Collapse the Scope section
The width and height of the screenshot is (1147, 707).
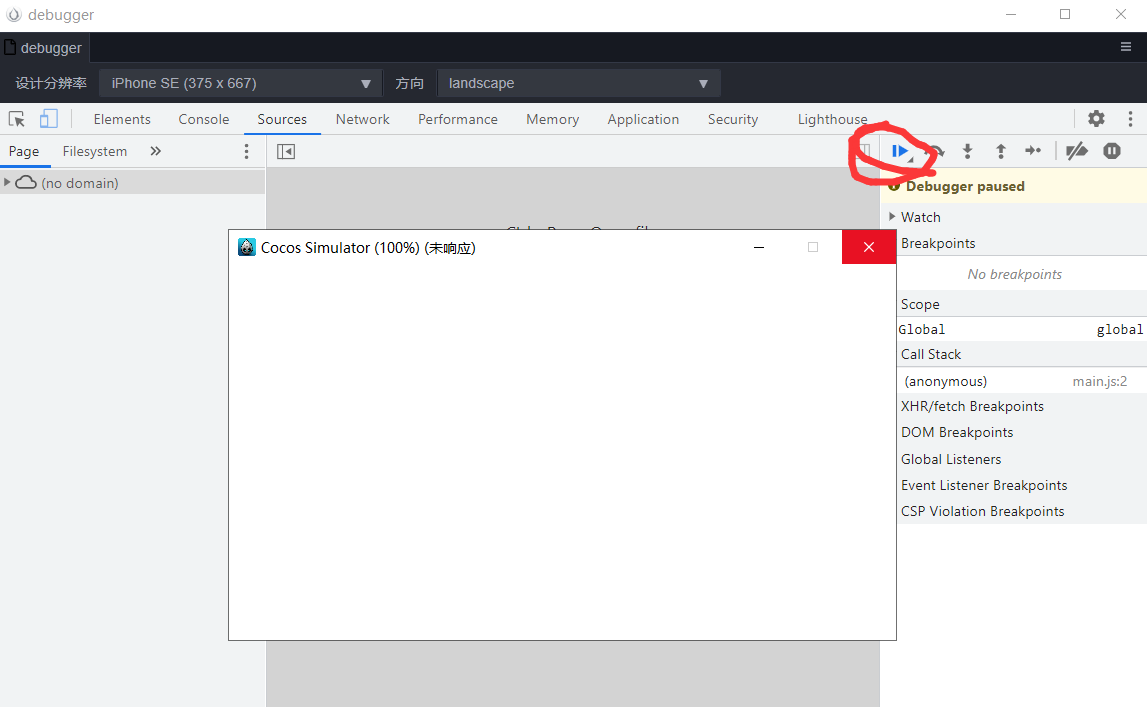coord(920,304)
